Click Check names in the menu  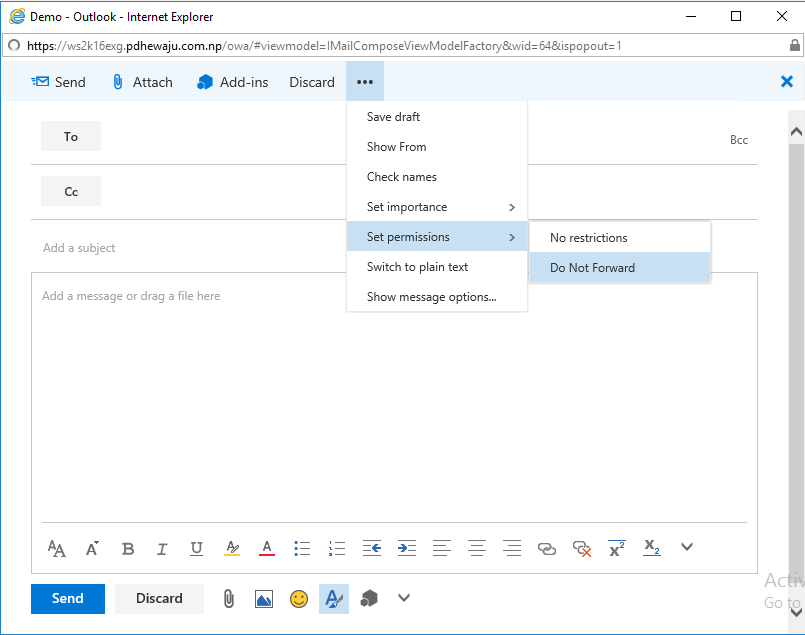[437, 177]
